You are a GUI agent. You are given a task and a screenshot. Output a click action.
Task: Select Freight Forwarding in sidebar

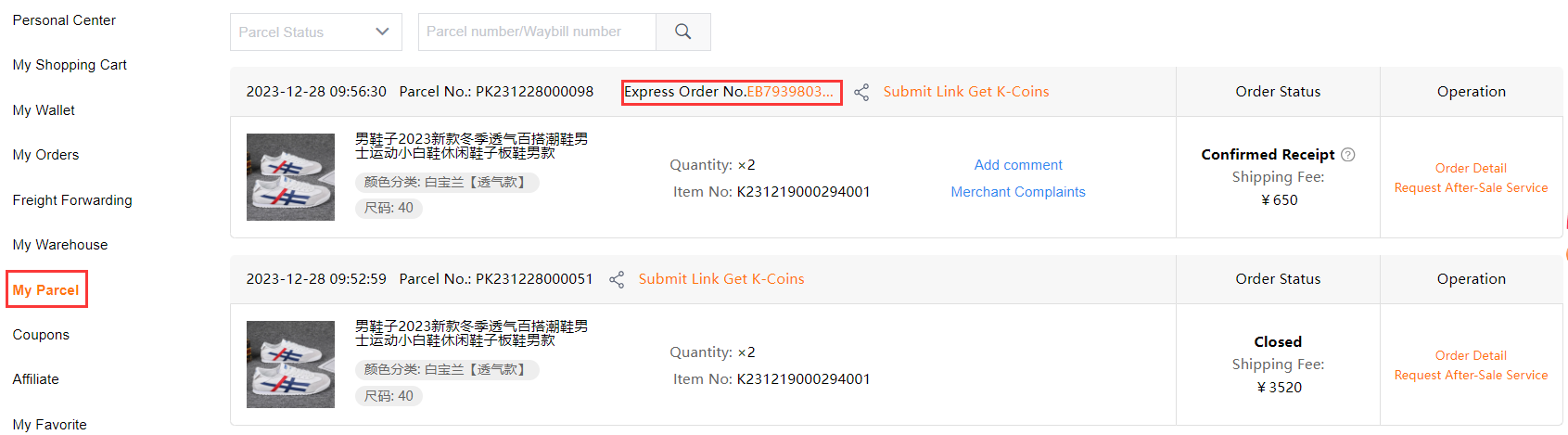(72, 200)
